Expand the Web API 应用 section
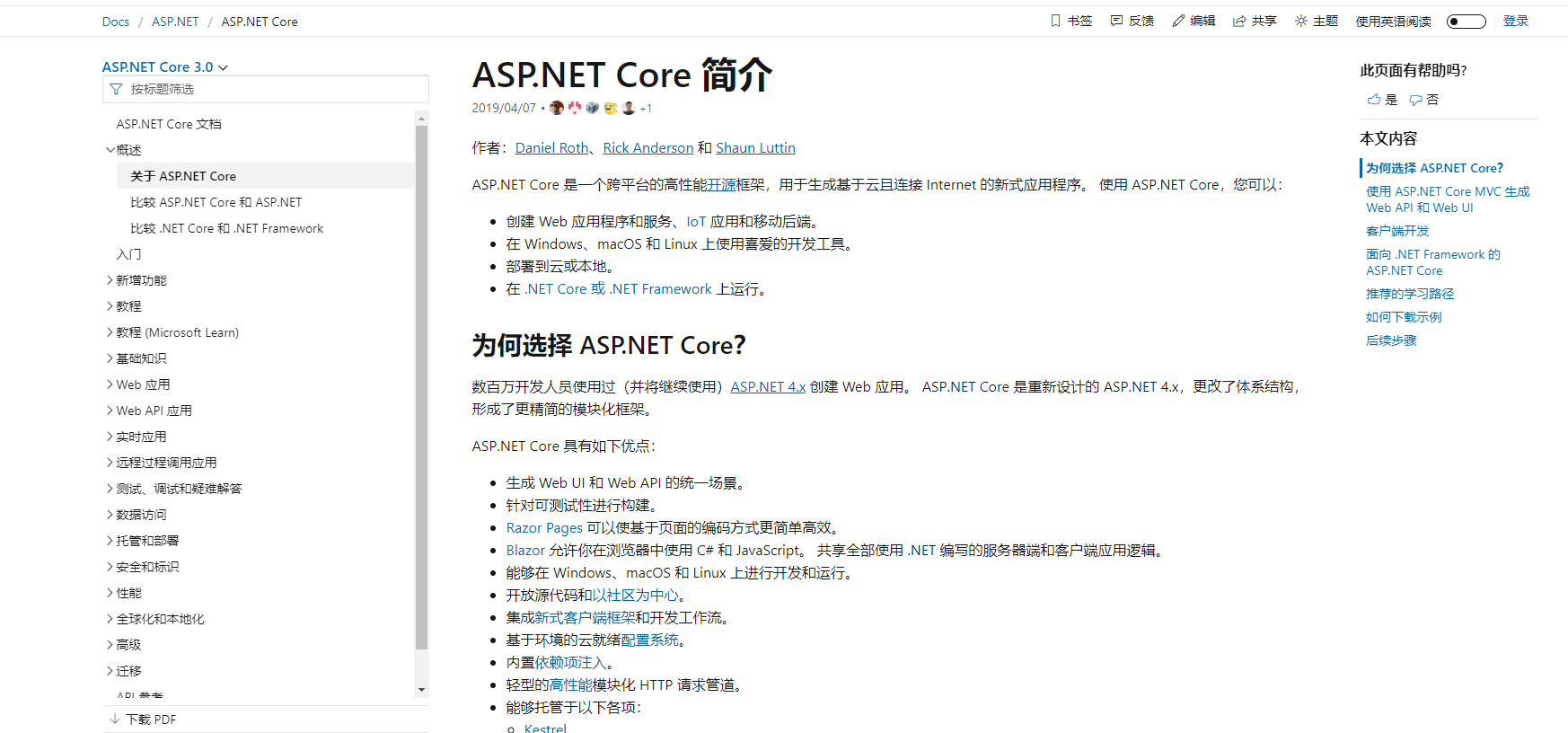Image resolution: width=1568 pixels, height=733 pixels. 110,411
